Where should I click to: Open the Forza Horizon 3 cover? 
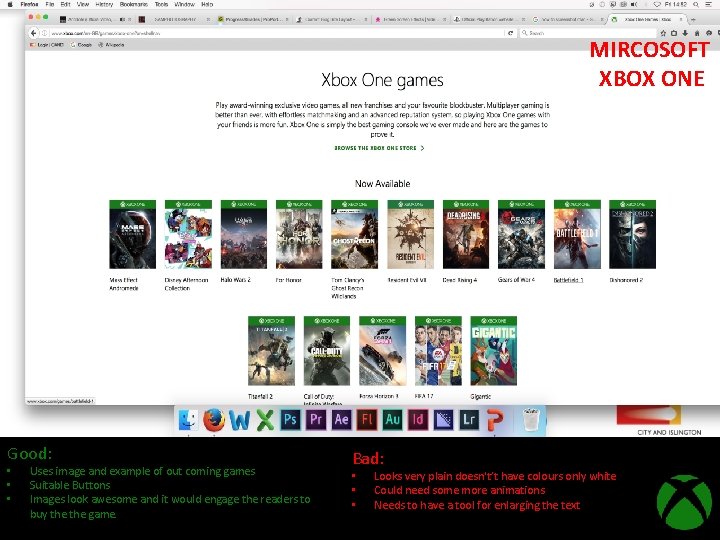(x=382, y=351)
